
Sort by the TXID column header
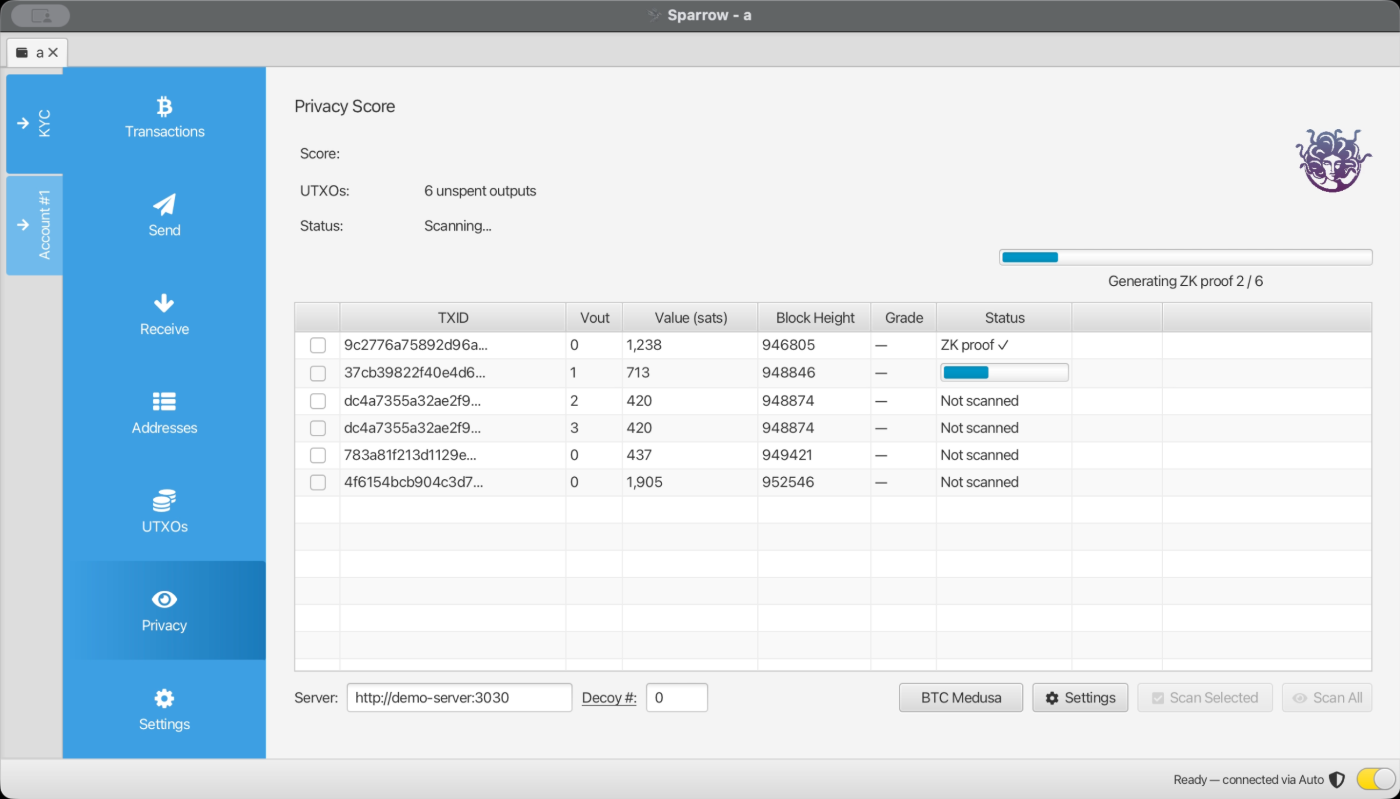pyautogui.click(x=453, y=317)
